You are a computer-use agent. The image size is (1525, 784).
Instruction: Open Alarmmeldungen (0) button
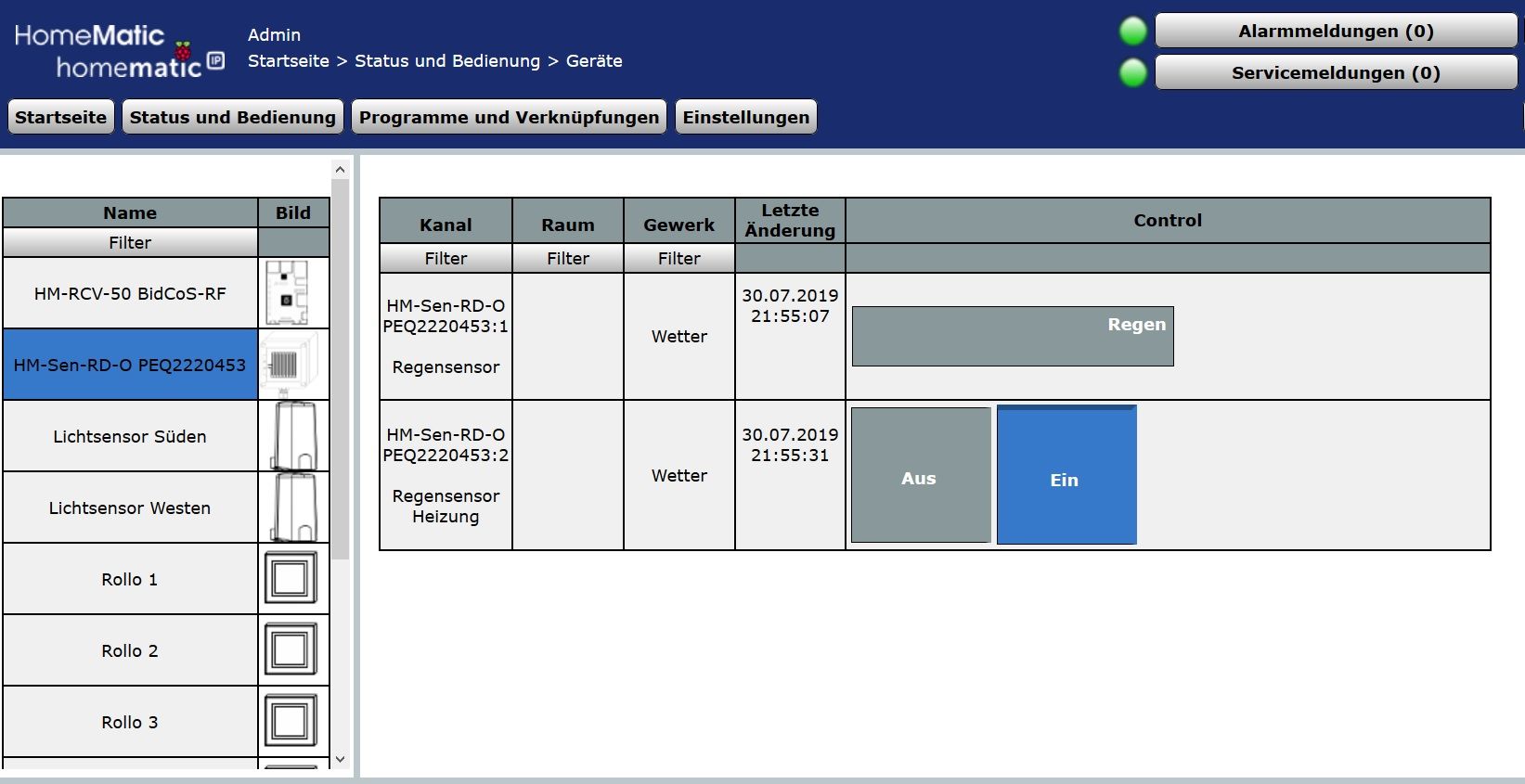[1336, 32]
